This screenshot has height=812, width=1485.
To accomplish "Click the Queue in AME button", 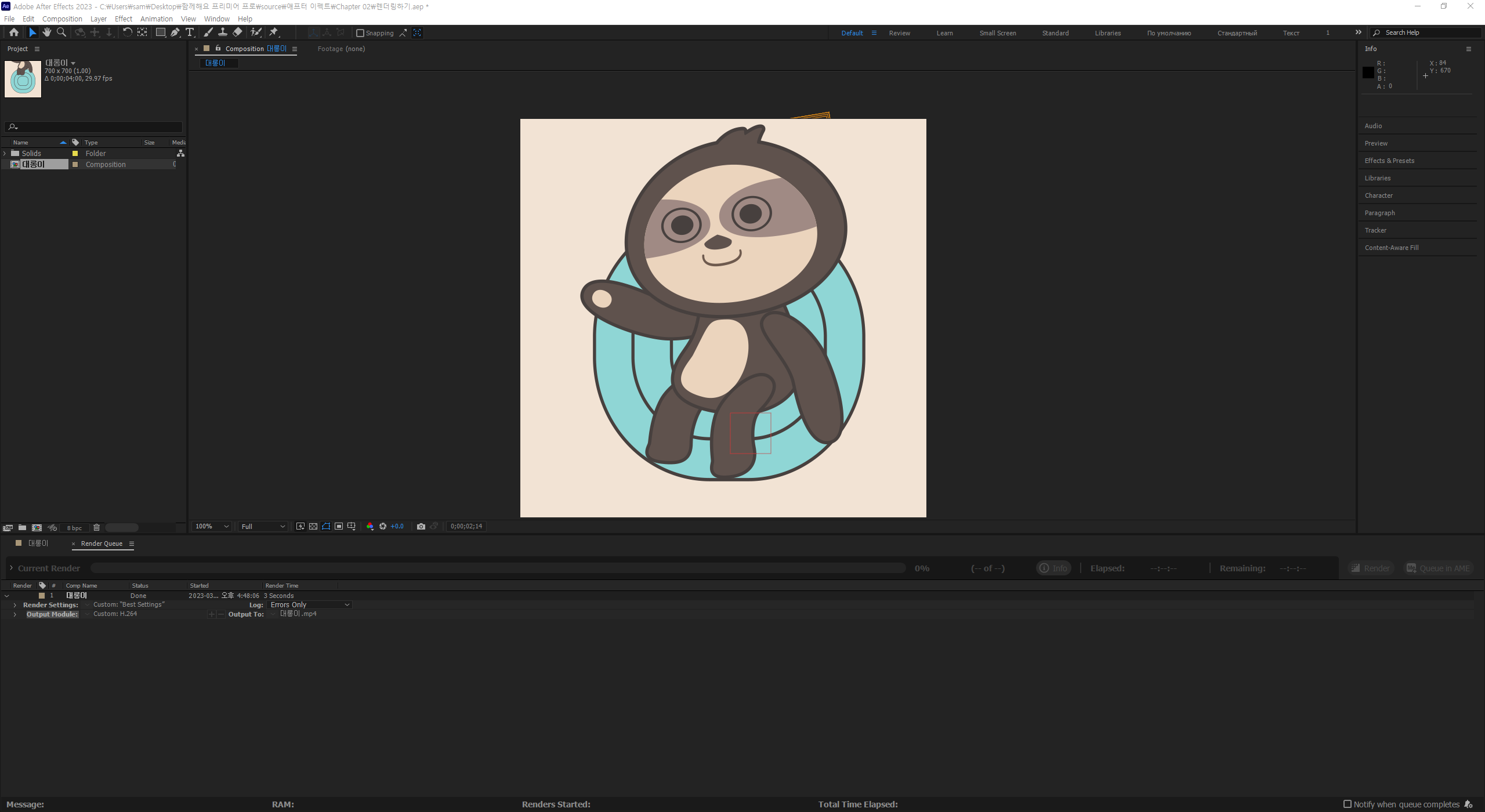I will click(x=1439, y=568).
